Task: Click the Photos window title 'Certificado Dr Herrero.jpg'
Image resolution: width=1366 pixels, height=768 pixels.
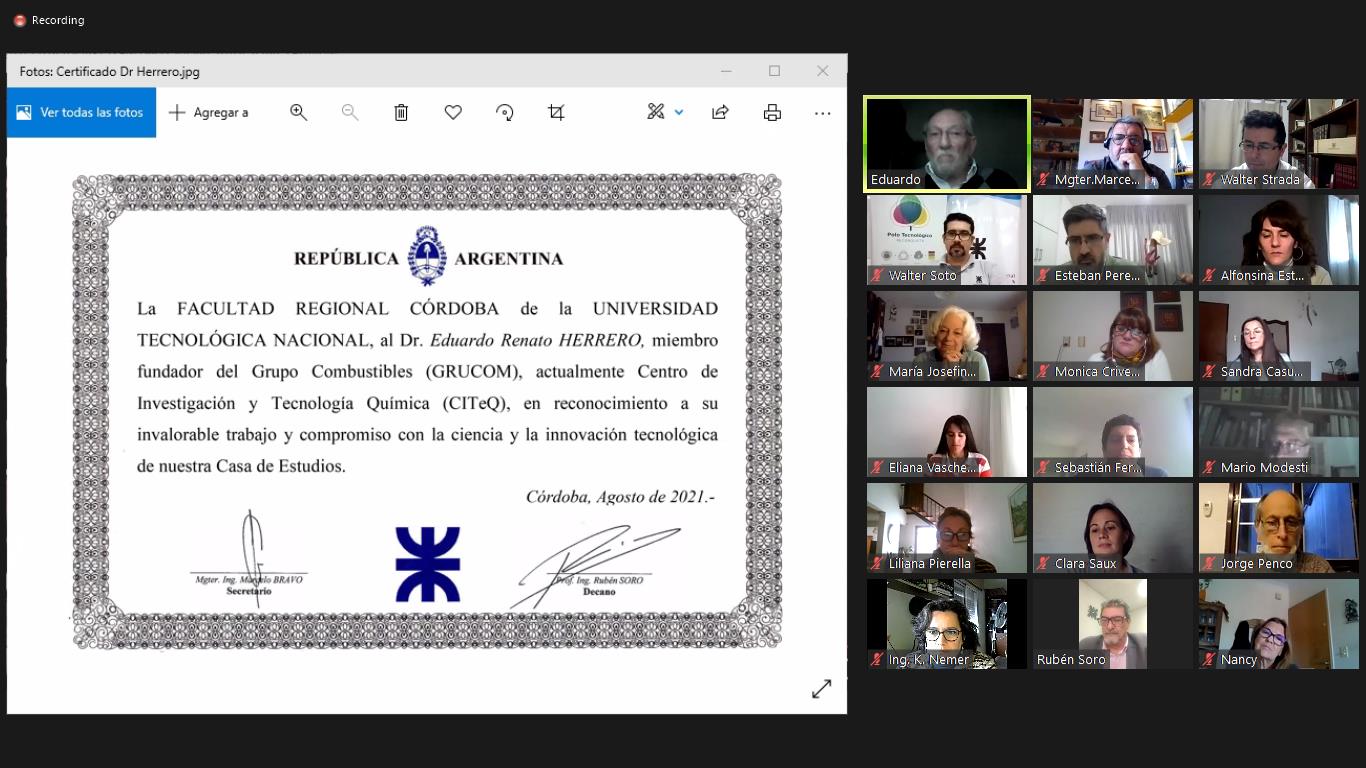Action: (128, 72)
